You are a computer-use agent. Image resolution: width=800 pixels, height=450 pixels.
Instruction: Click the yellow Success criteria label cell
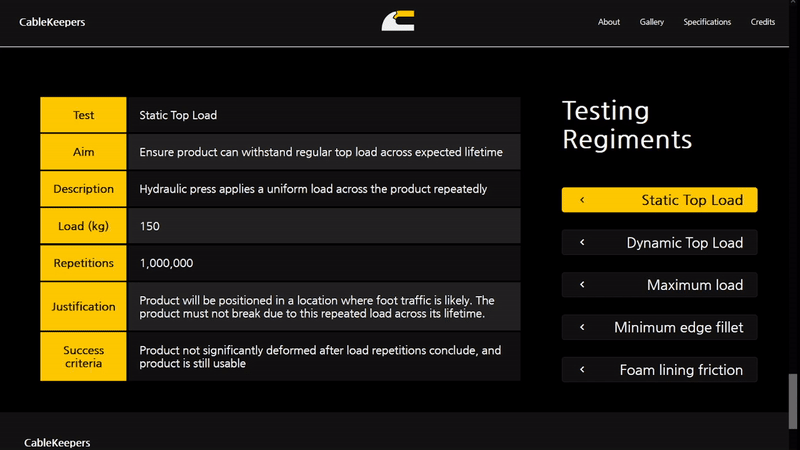[83, 357]
